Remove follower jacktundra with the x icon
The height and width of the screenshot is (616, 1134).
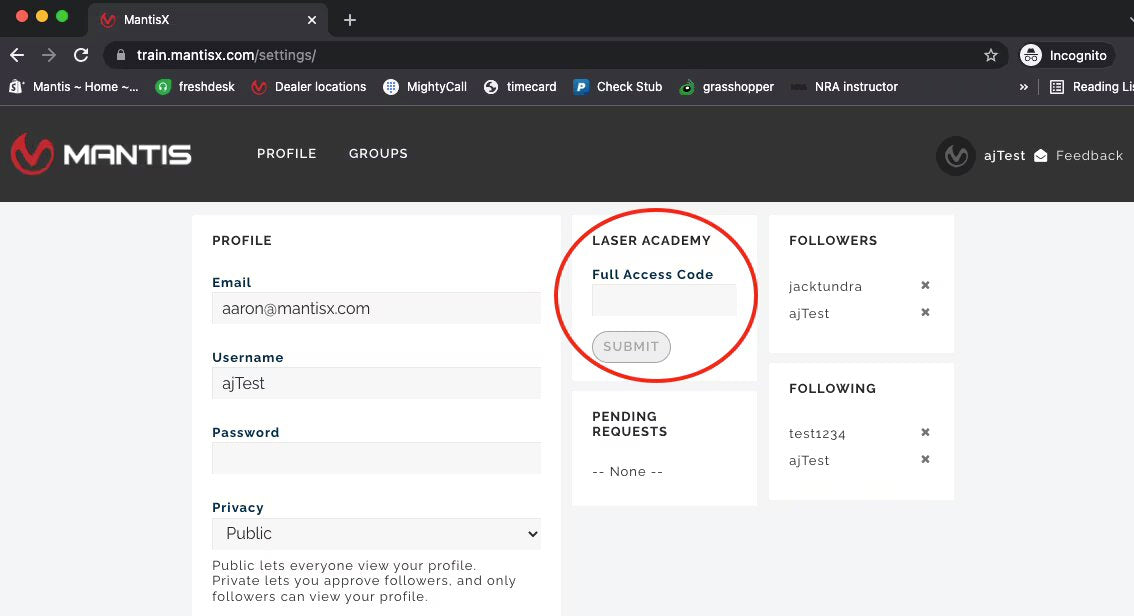[x=925, y=286]
